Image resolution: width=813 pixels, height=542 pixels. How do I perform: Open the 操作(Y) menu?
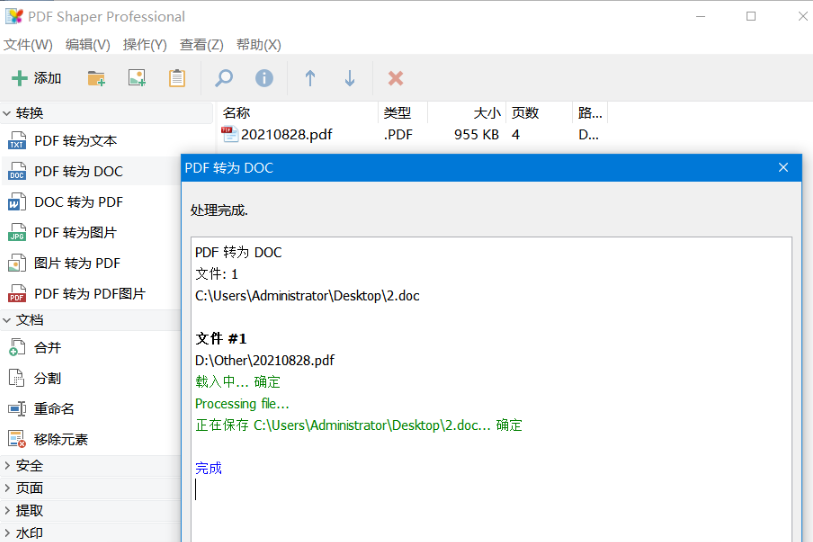click(x=145, y=45)
